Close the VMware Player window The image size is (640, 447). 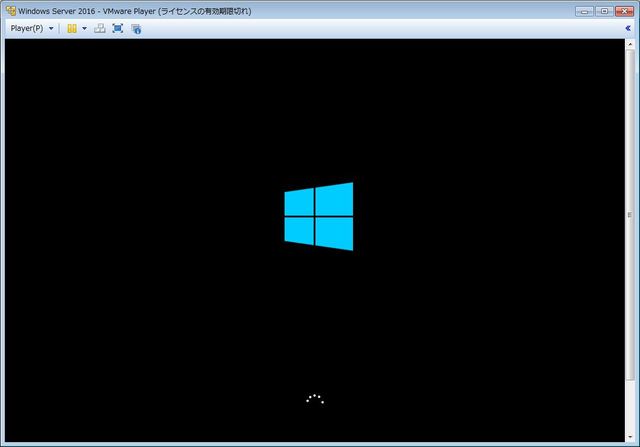pos(624,11)
